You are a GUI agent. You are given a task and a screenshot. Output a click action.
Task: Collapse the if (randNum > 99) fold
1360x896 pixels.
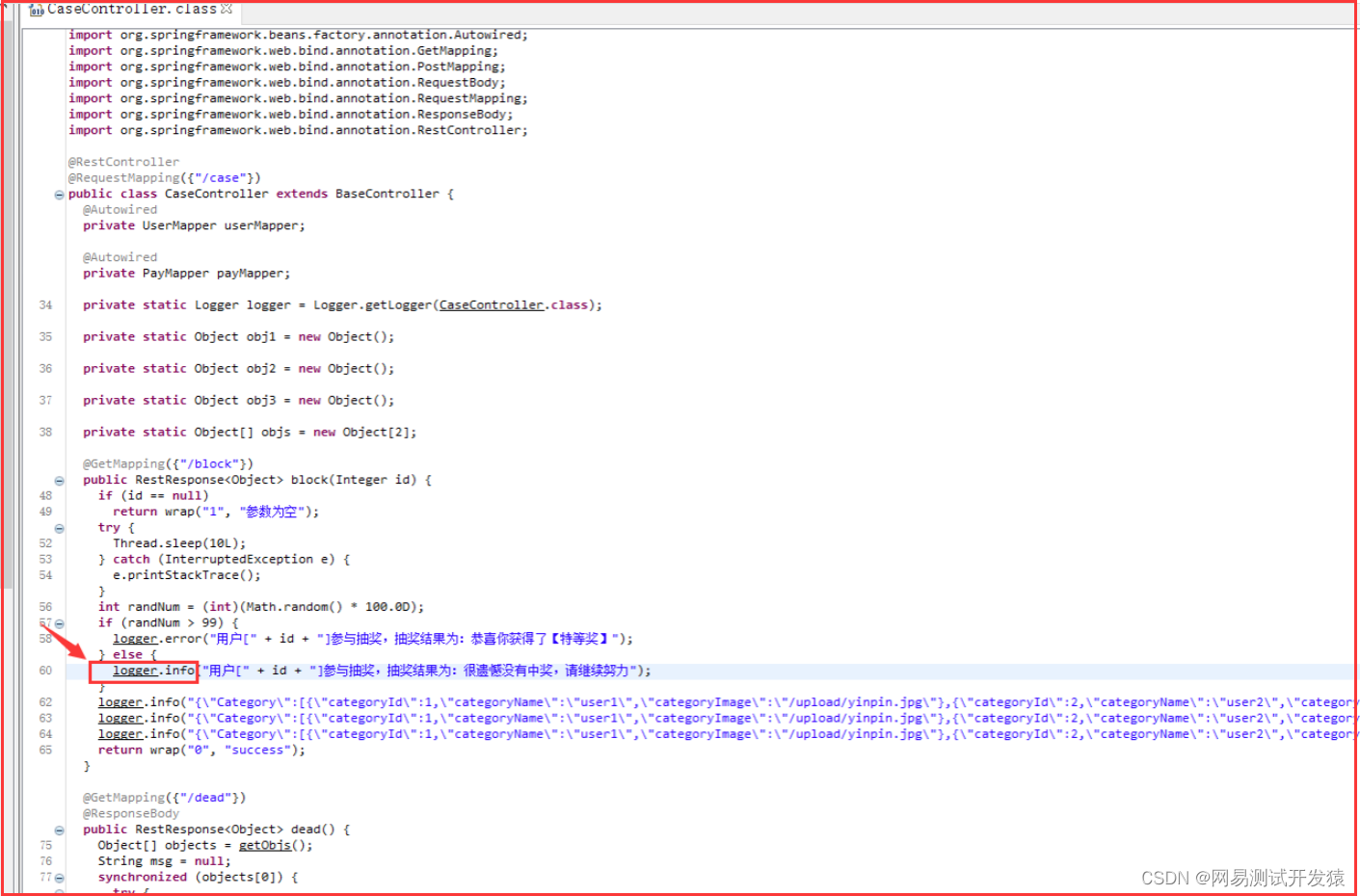point(59,623)
